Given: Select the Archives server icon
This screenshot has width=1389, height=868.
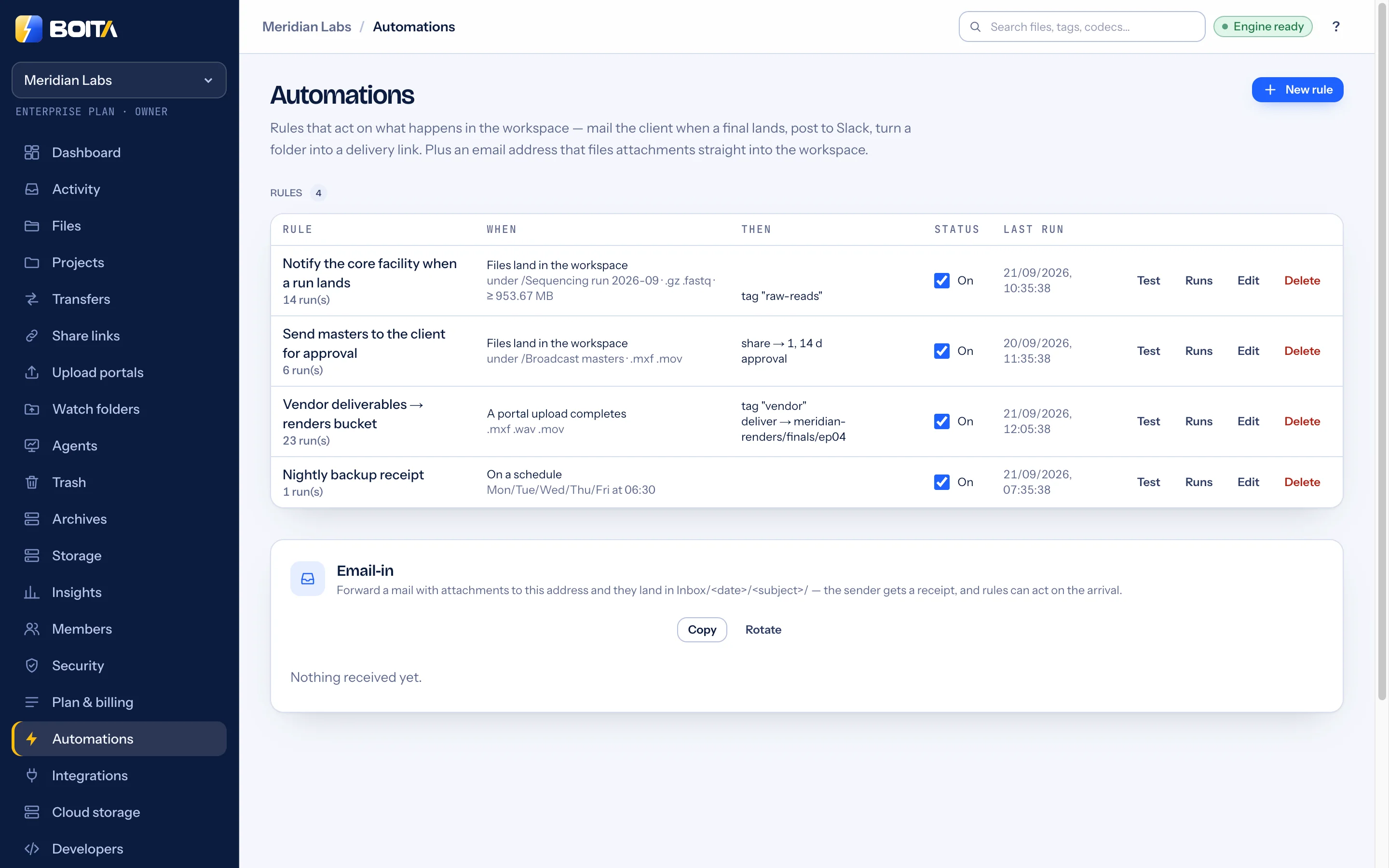Looking at the screenshot, I should (31, 519).
